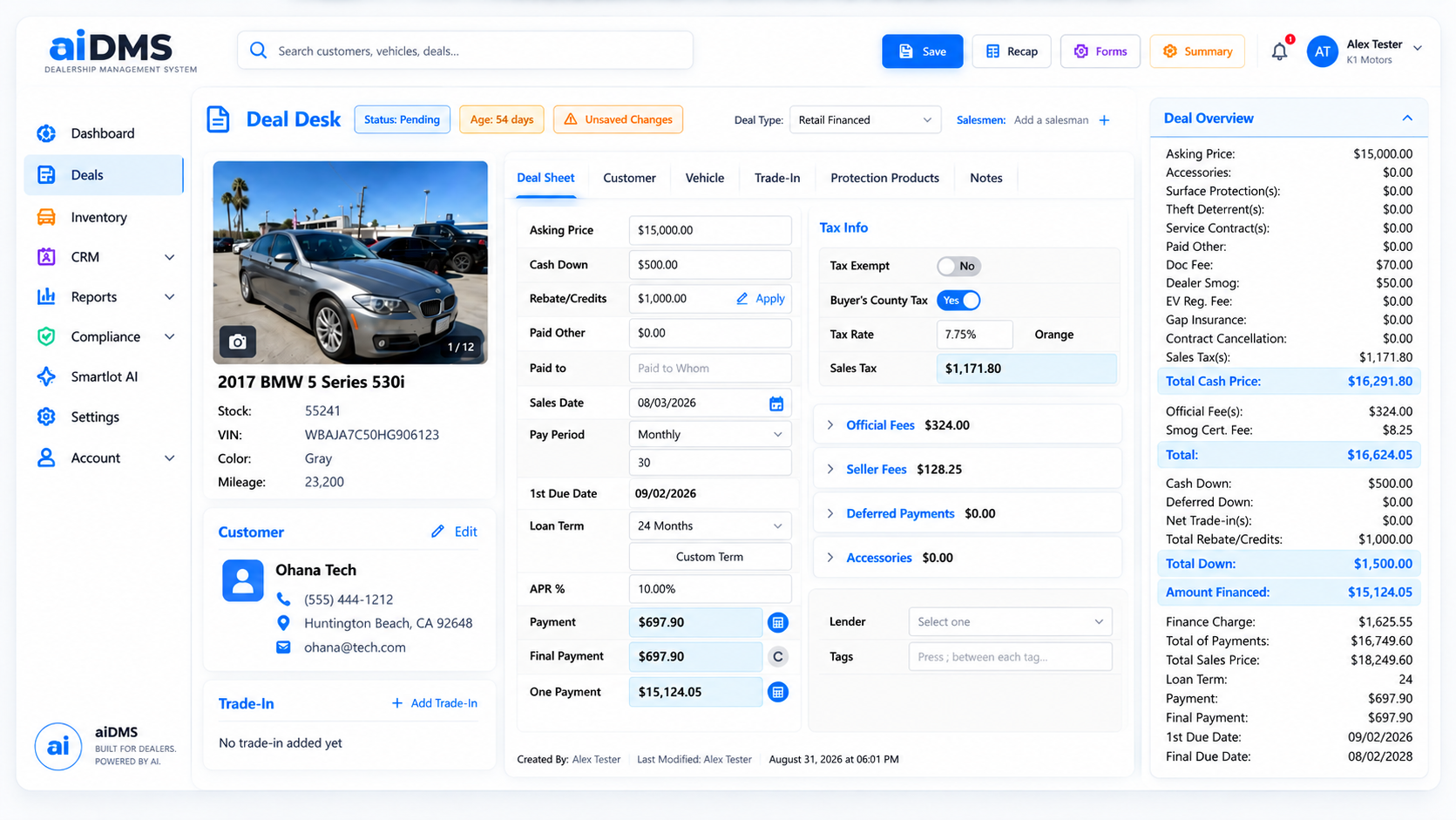This screenshot has width=1456, height=820.
Task: Click the Inventory sidebar icon
Action: tap(46, 217)
